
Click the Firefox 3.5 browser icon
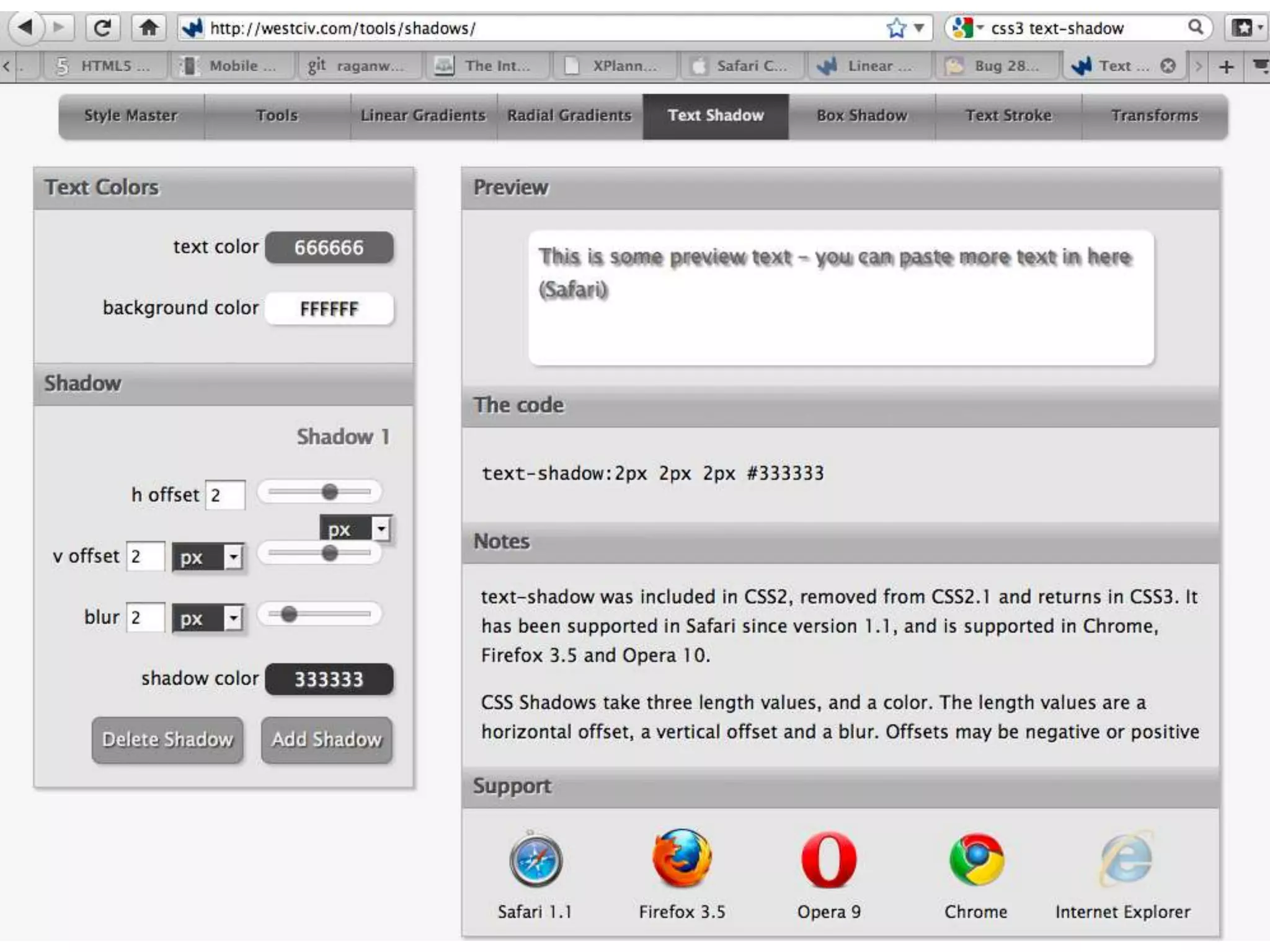682,860
